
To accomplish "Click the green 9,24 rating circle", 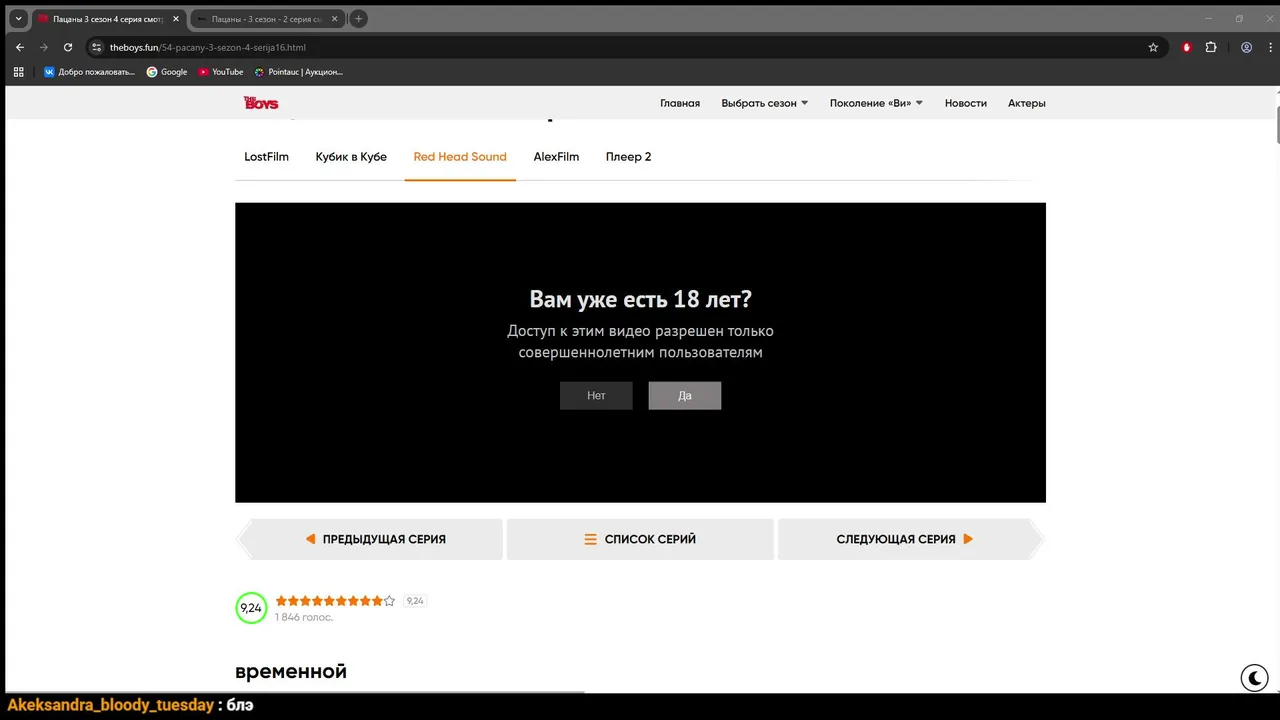I will tap(251, 608).
